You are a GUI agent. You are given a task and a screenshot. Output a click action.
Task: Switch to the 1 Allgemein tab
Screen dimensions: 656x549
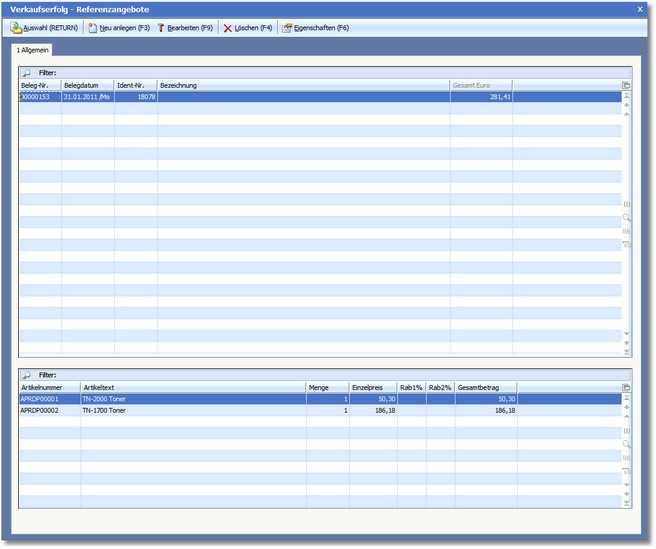32,49
